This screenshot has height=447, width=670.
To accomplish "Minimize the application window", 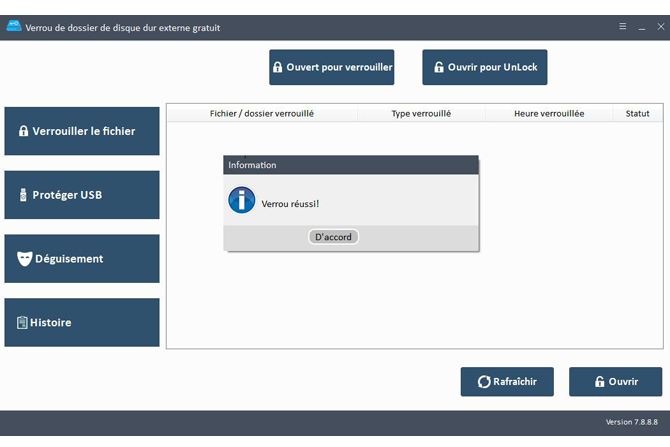I will click(x=641, y=27).
